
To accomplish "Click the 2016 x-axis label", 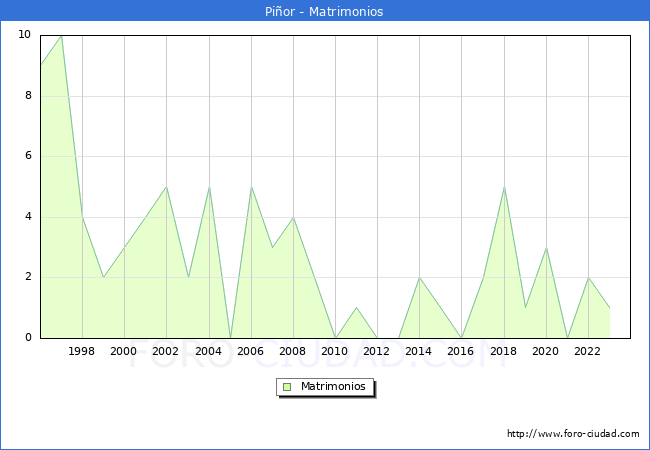I will coord(461,351).
